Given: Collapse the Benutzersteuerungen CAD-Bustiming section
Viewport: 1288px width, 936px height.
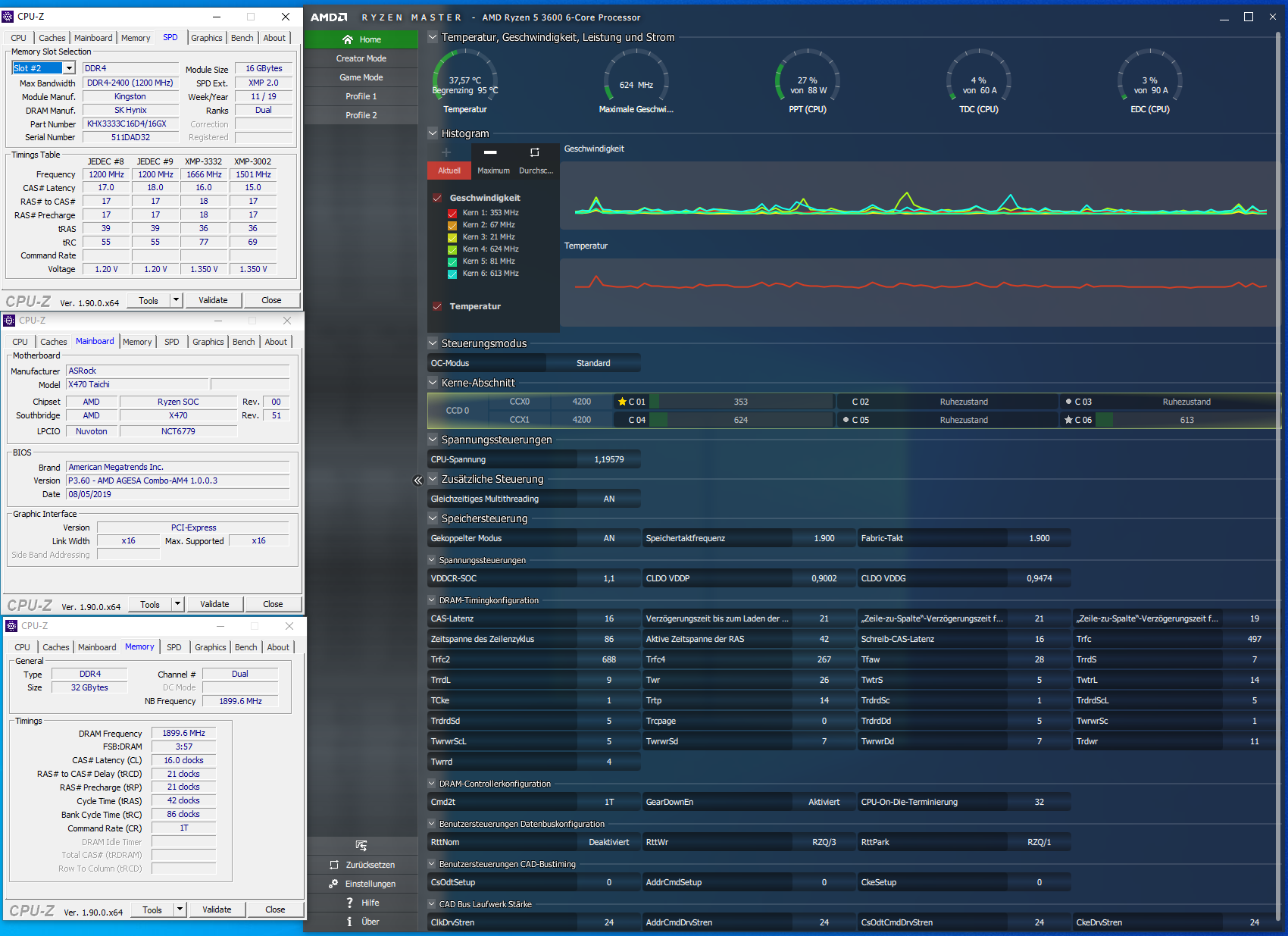Looking at the screenshot, I should (433, 864).
